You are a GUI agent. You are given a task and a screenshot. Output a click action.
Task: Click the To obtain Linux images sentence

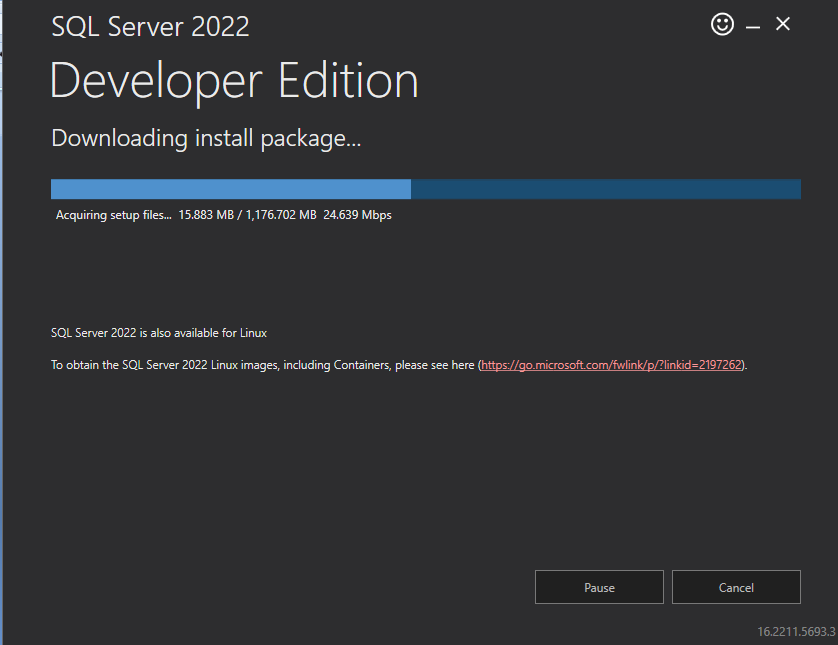click(x=399, y=365)
